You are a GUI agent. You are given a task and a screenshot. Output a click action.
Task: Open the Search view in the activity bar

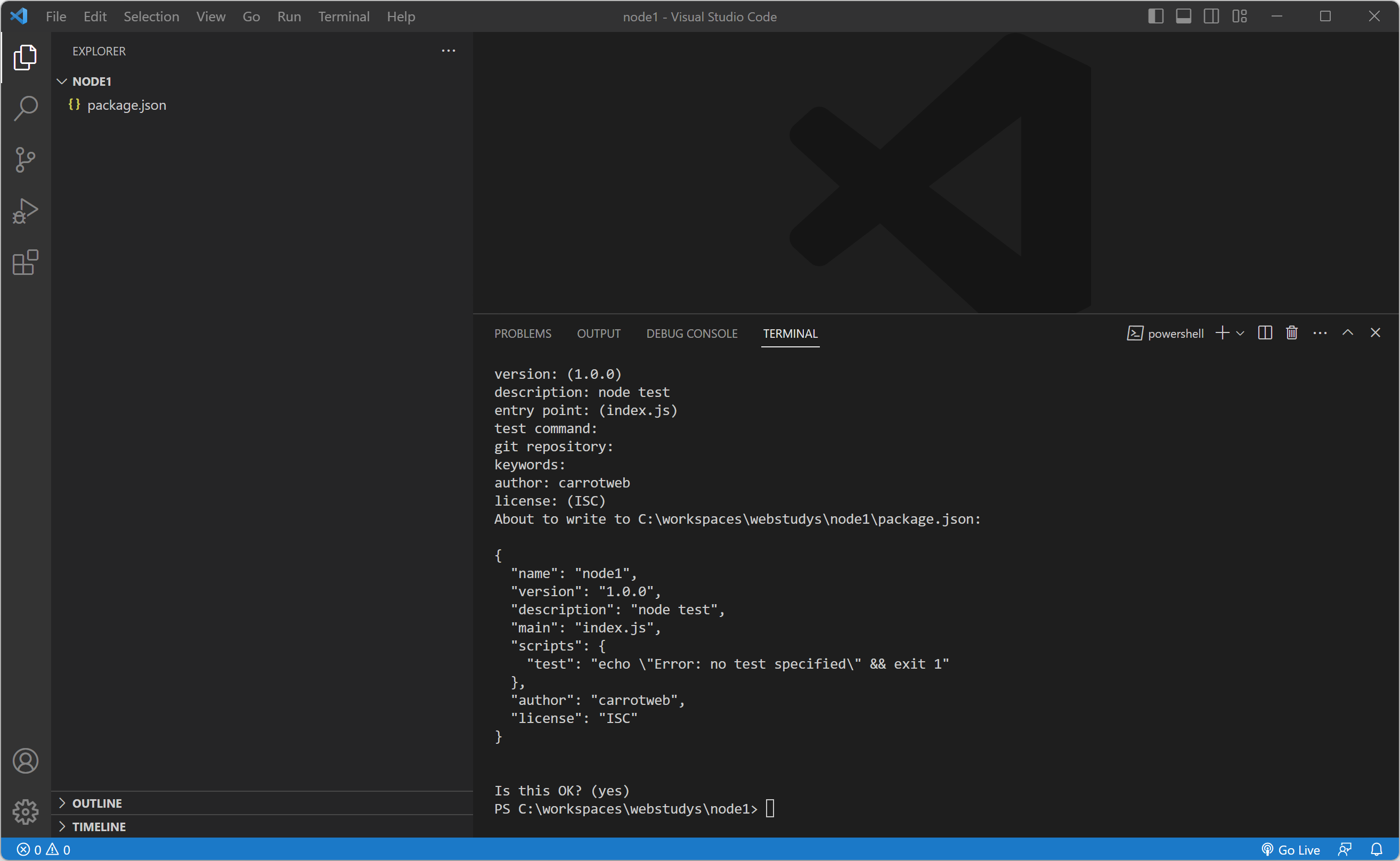26,108
